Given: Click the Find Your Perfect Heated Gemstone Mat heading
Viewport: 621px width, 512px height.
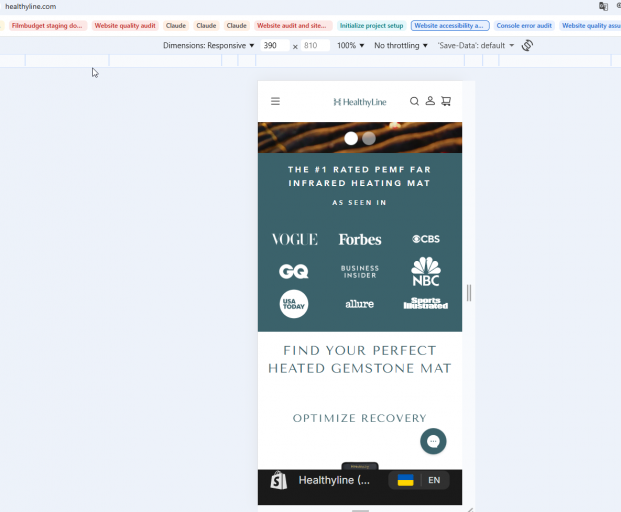Looking at the screenshot, I should tap(360, 360).
